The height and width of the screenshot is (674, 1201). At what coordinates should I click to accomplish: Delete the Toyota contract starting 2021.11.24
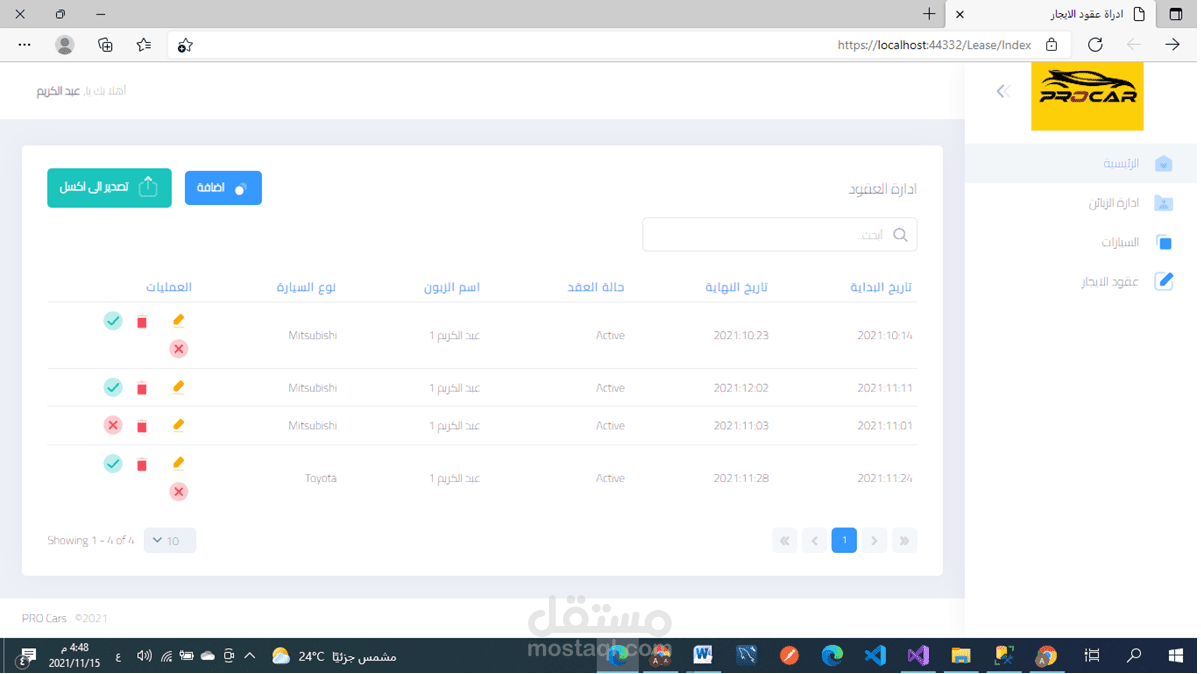[142, 464]
